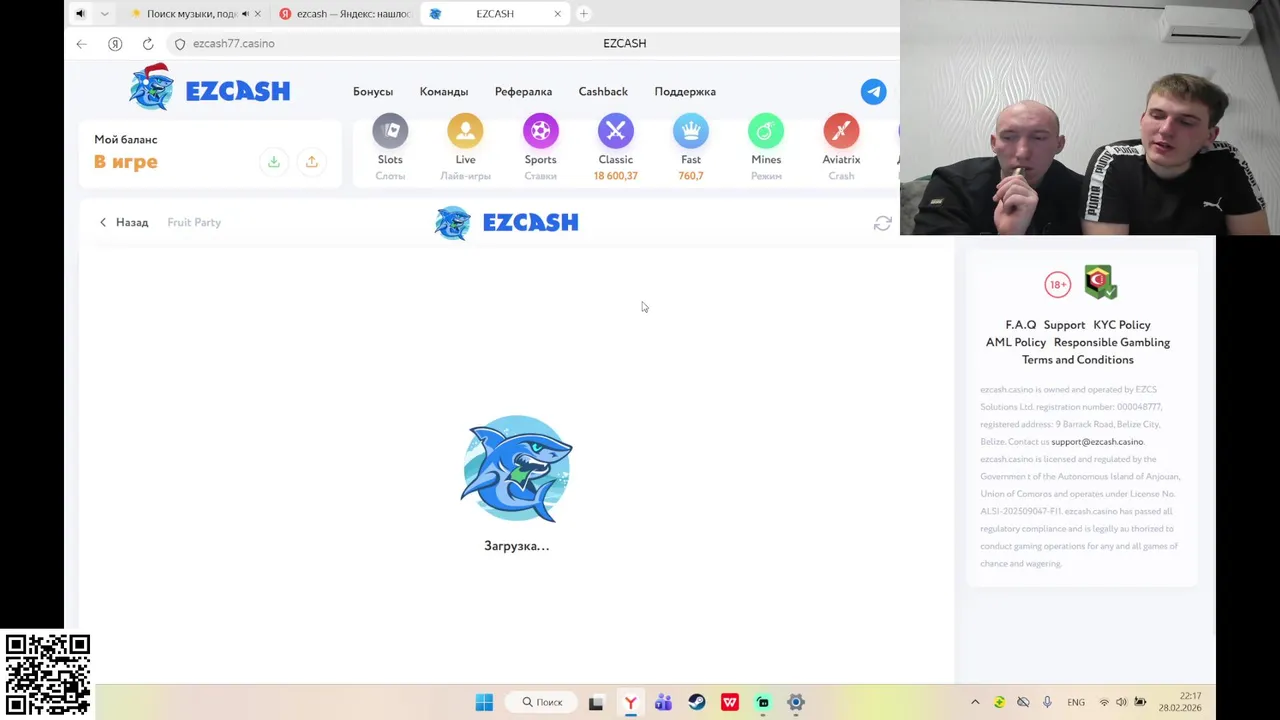This screenshot has height=720, width=1280.
Task: Open the Classic game mode icon
Action: pyautogui.click(x=616, y=131)
